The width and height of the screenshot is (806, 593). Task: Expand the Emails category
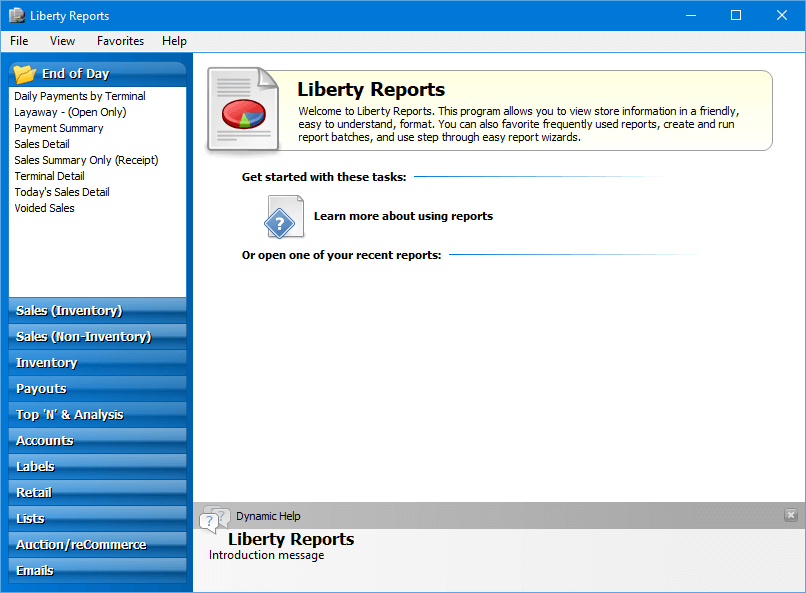click(x=97, y=570)
